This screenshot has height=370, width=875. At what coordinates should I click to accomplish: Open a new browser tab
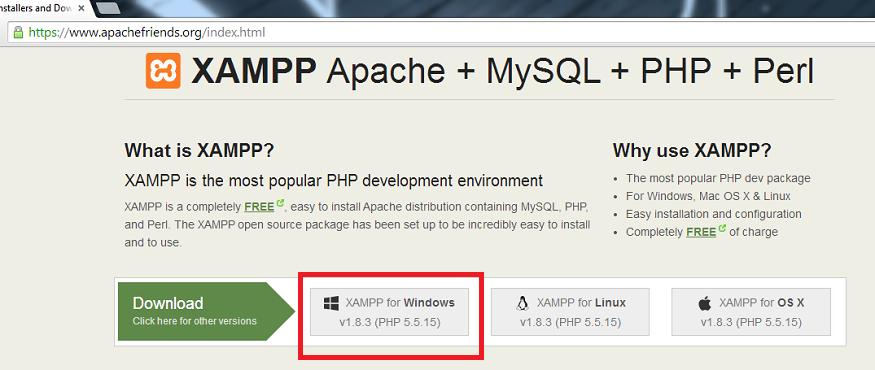(109, 8)
